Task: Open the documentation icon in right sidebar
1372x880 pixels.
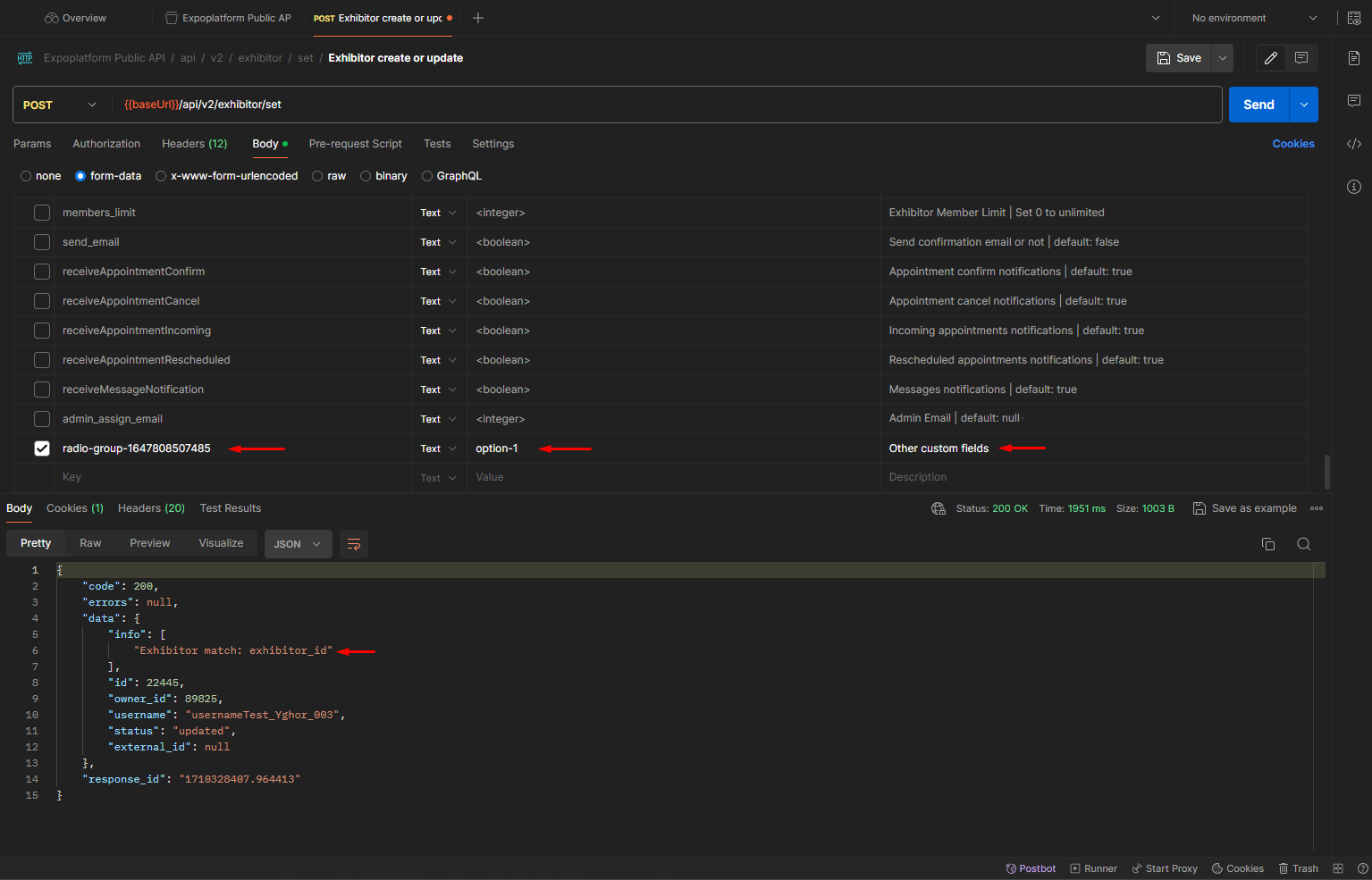Action: tap(1353, 58)
